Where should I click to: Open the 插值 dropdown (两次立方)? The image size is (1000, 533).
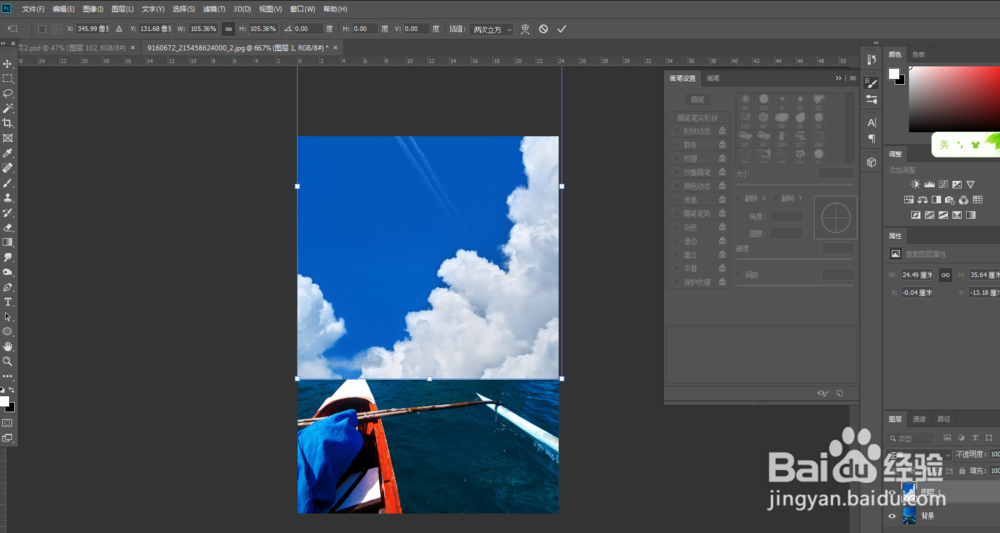tap(491, 29)
